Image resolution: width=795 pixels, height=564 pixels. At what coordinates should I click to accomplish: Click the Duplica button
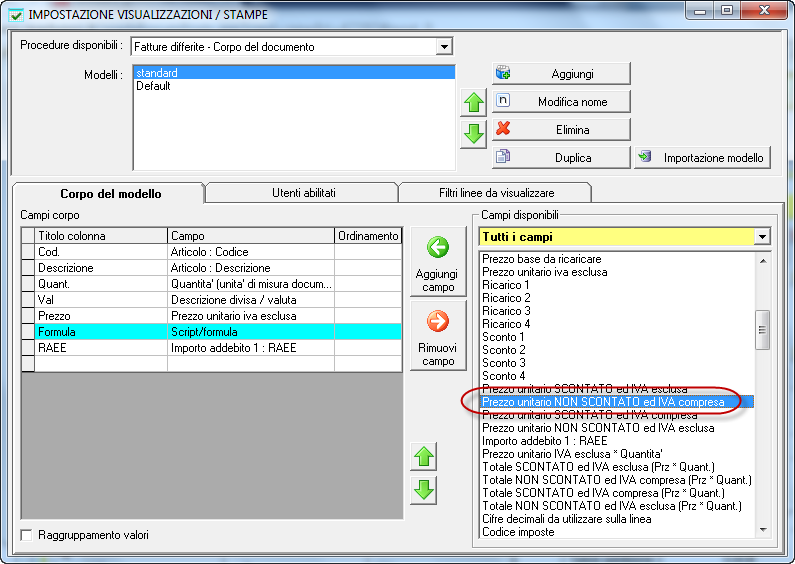561,158
